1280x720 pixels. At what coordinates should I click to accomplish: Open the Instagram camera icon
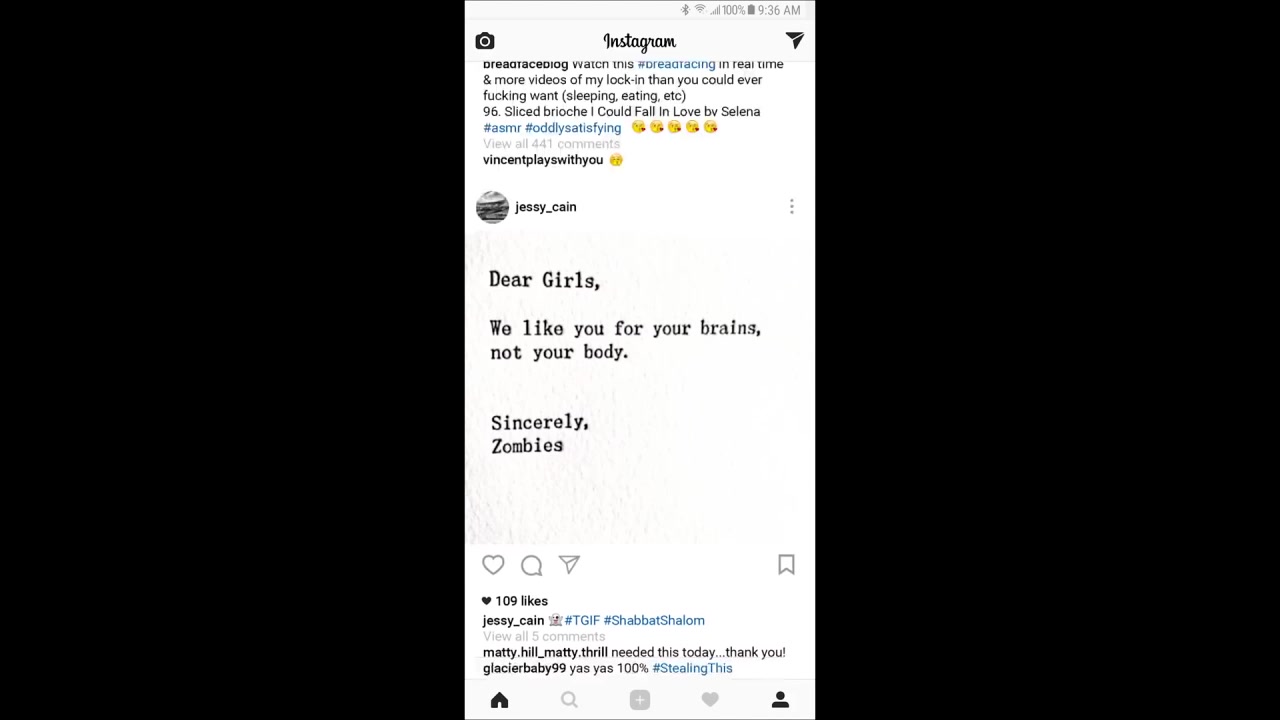tap(485, 41)
